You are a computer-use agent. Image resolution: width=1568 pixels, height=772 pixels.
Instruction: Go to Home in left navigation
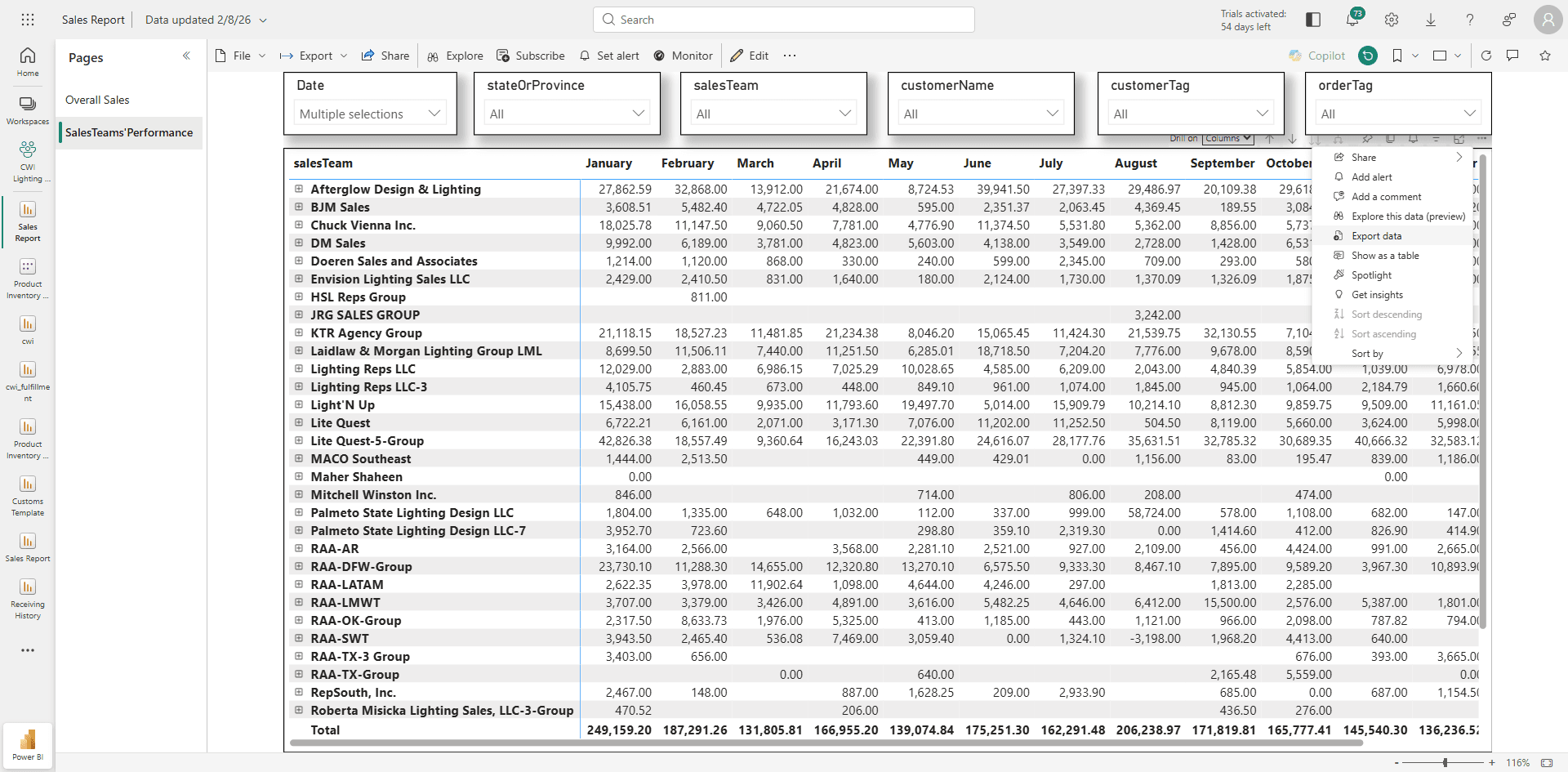[x=28, y=62]
